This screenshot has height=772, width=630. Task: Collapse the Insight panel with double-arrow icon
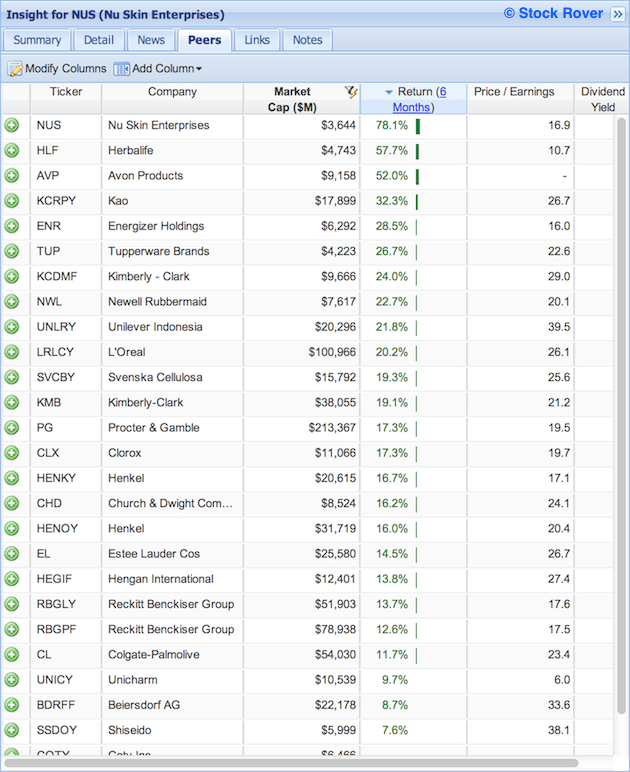click(617, 14)
